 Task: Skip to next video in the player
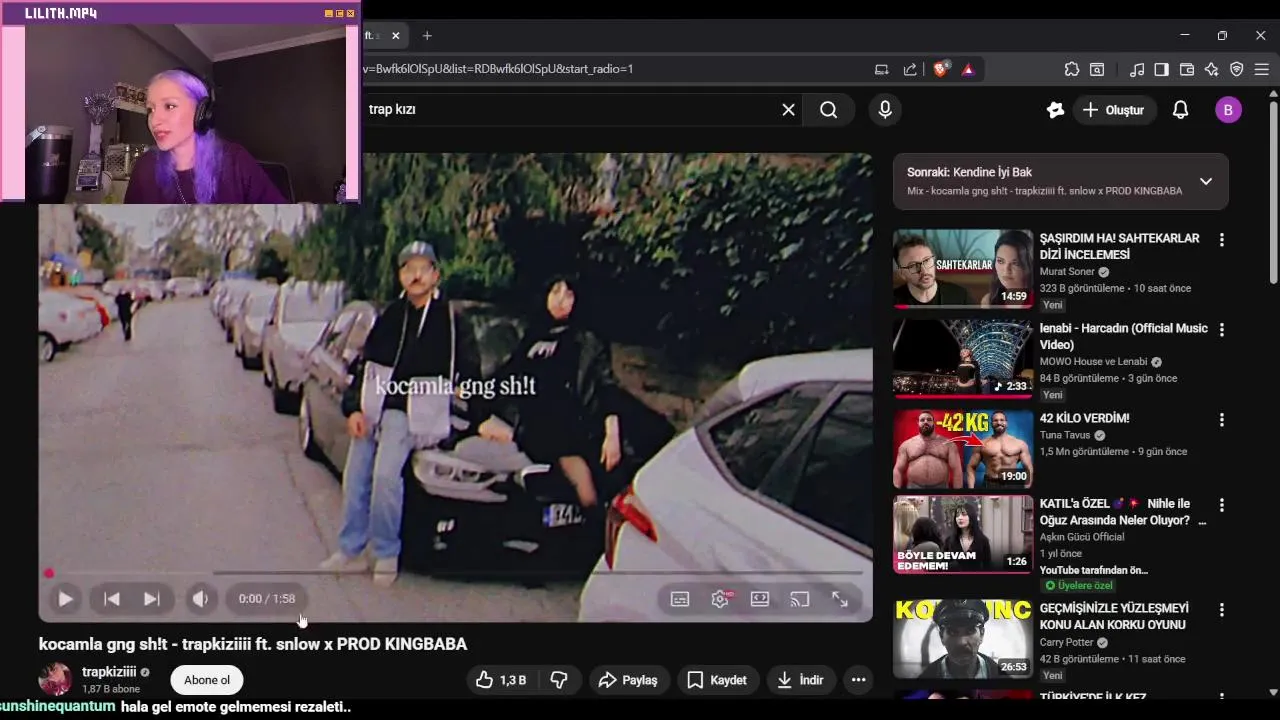point(152,599)
